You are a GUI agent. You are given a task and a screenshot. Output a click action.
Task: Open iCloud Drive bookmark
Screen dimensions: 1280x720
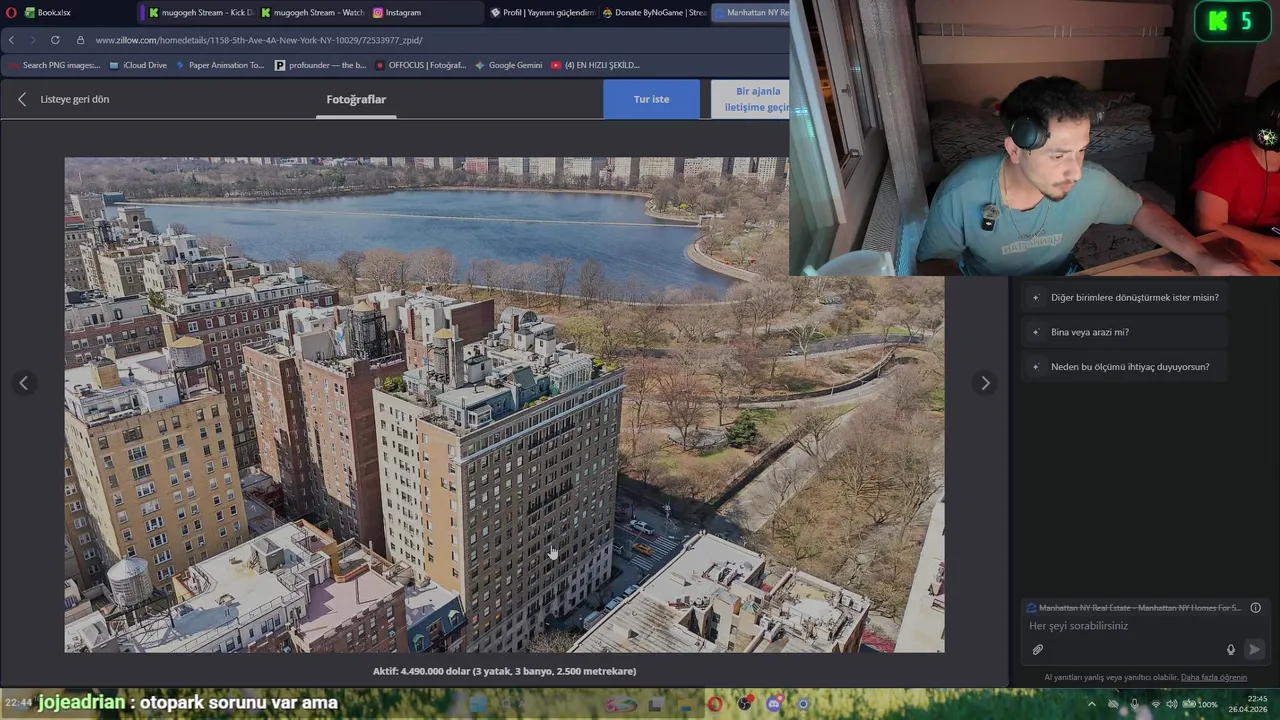pos(138,65)
